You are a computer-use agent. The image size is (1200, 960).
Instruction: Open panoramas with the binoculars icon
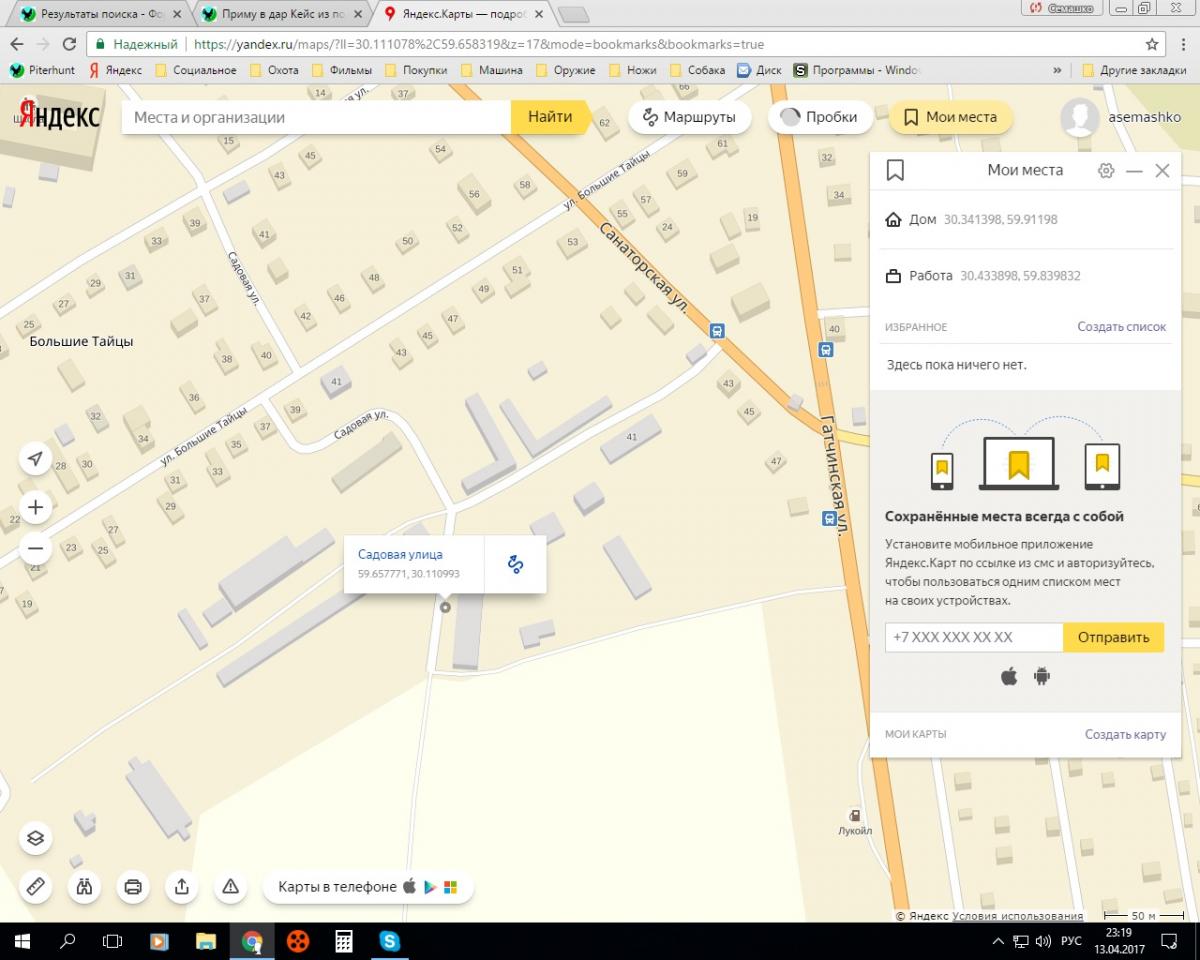pyautogui.click(x=84, y=886)
